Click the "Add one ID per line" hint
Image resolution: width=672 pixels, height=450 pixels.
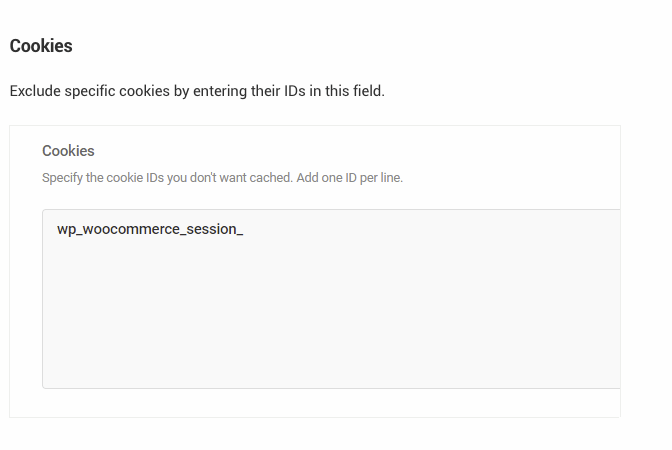pyautogui.click(x=349, y=178)
